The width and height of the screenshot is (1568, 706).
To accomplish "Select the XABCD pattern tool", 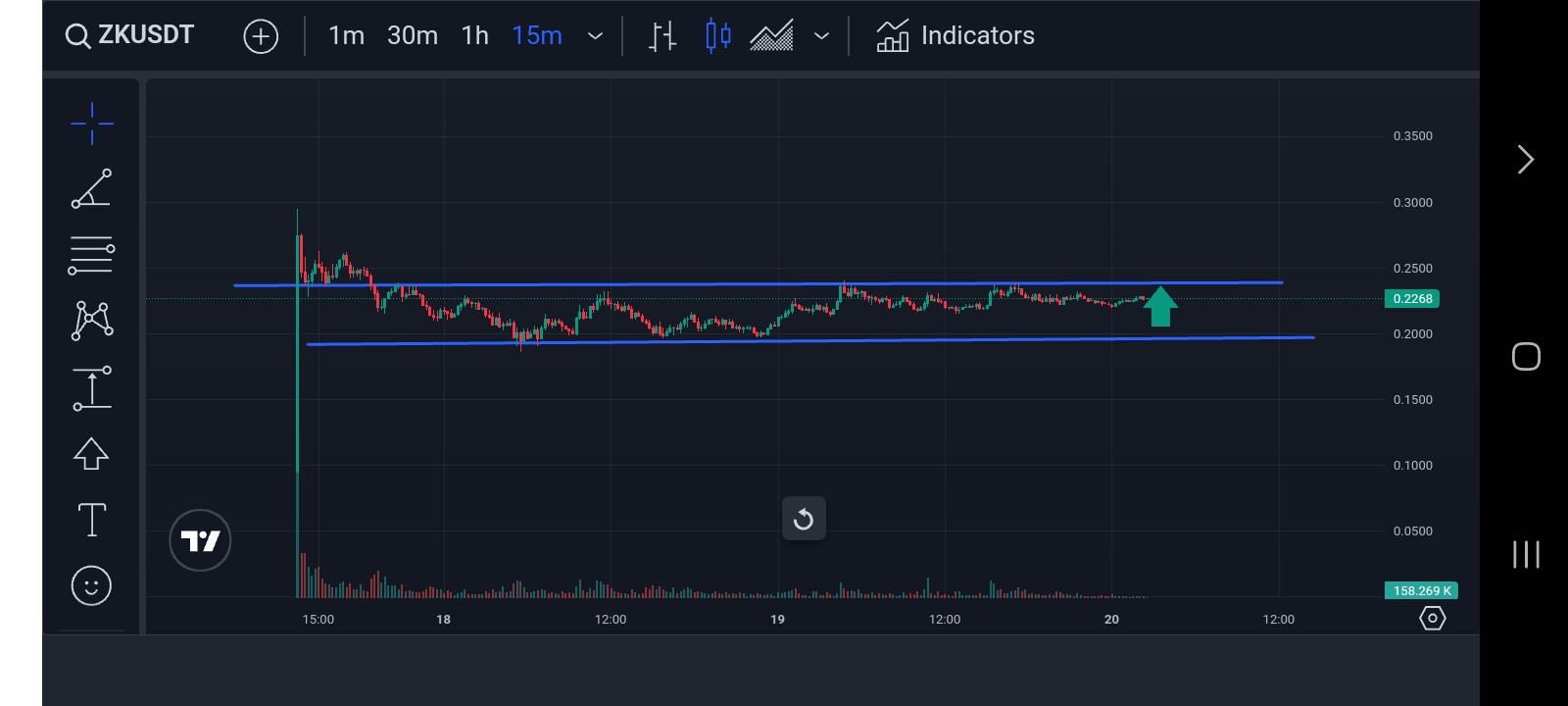I will [x=92, y=321].
